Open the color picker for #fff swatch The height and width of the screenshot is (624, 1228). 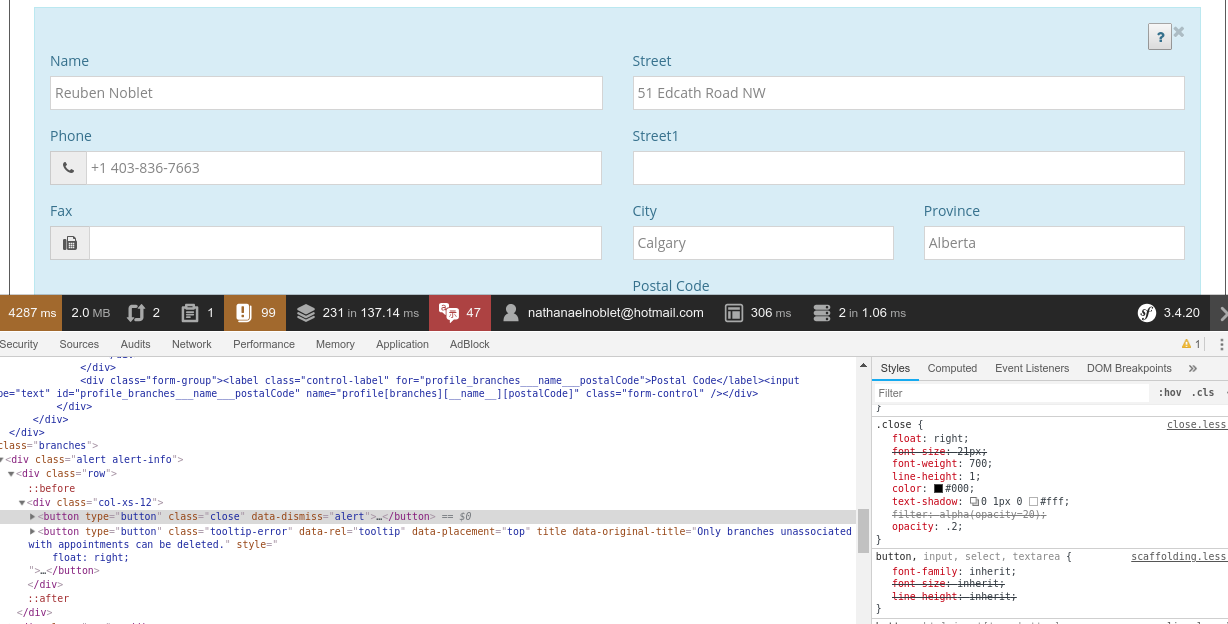click(1034, 501)
